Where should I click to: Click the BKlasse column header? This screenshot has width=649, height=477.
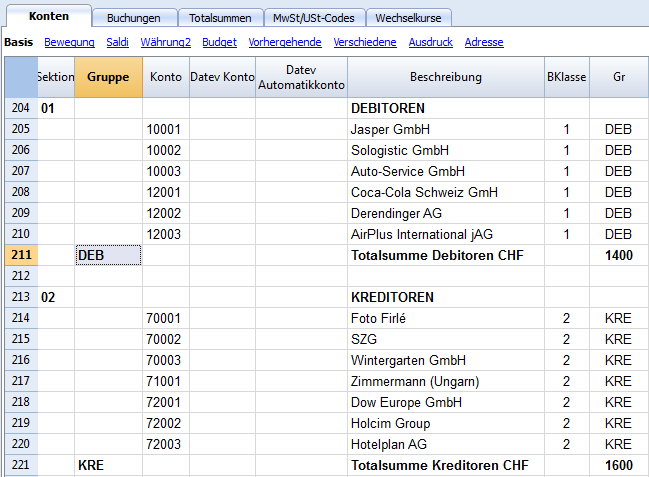point(567,77)
